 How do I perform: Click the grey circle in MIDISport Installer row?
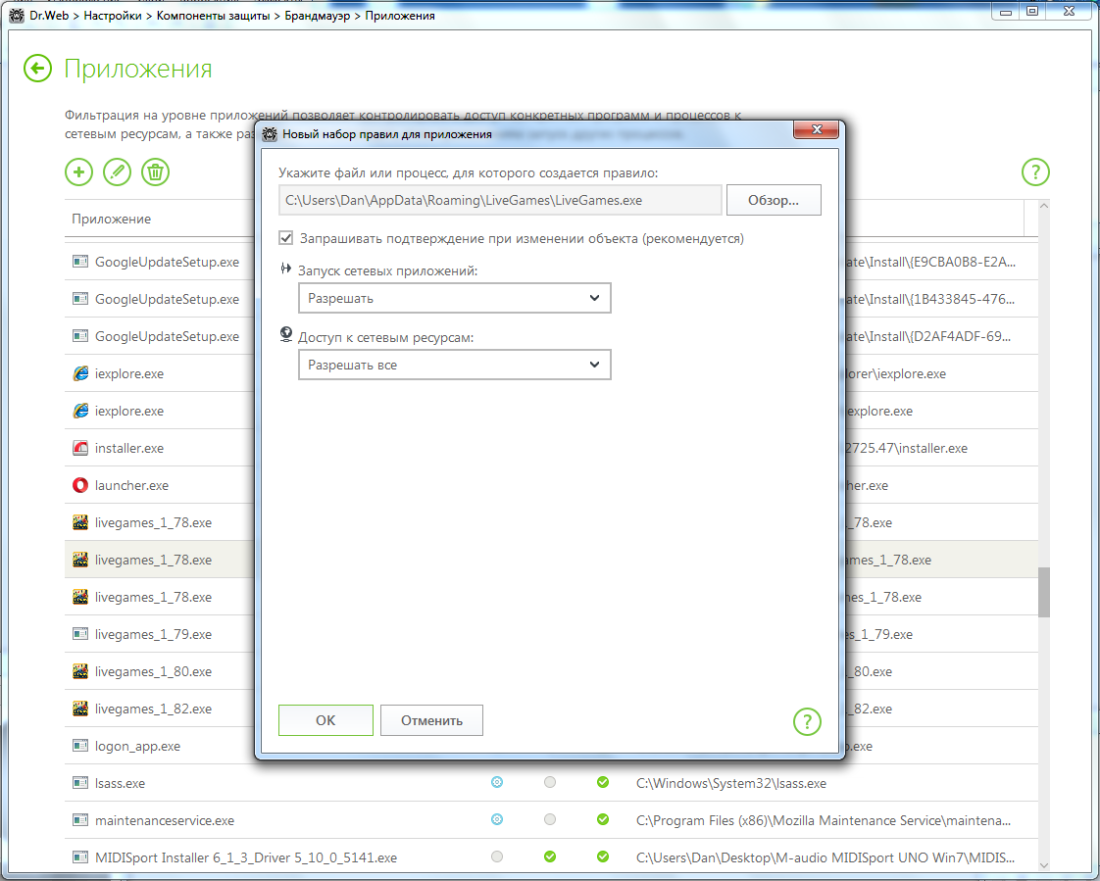[x=497, y=856]
